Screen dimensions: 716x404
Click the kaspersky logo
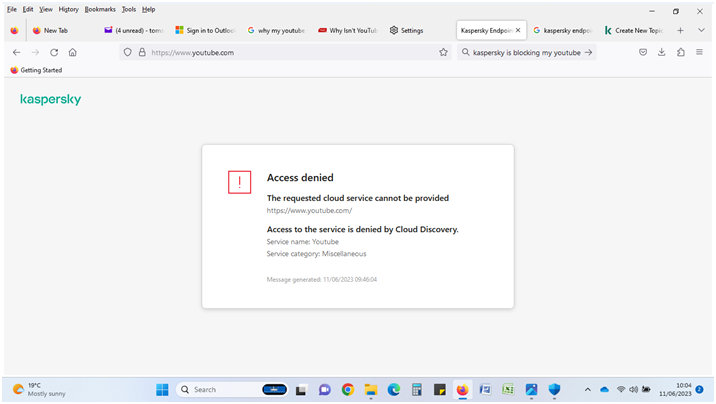(x=50, y=100)
